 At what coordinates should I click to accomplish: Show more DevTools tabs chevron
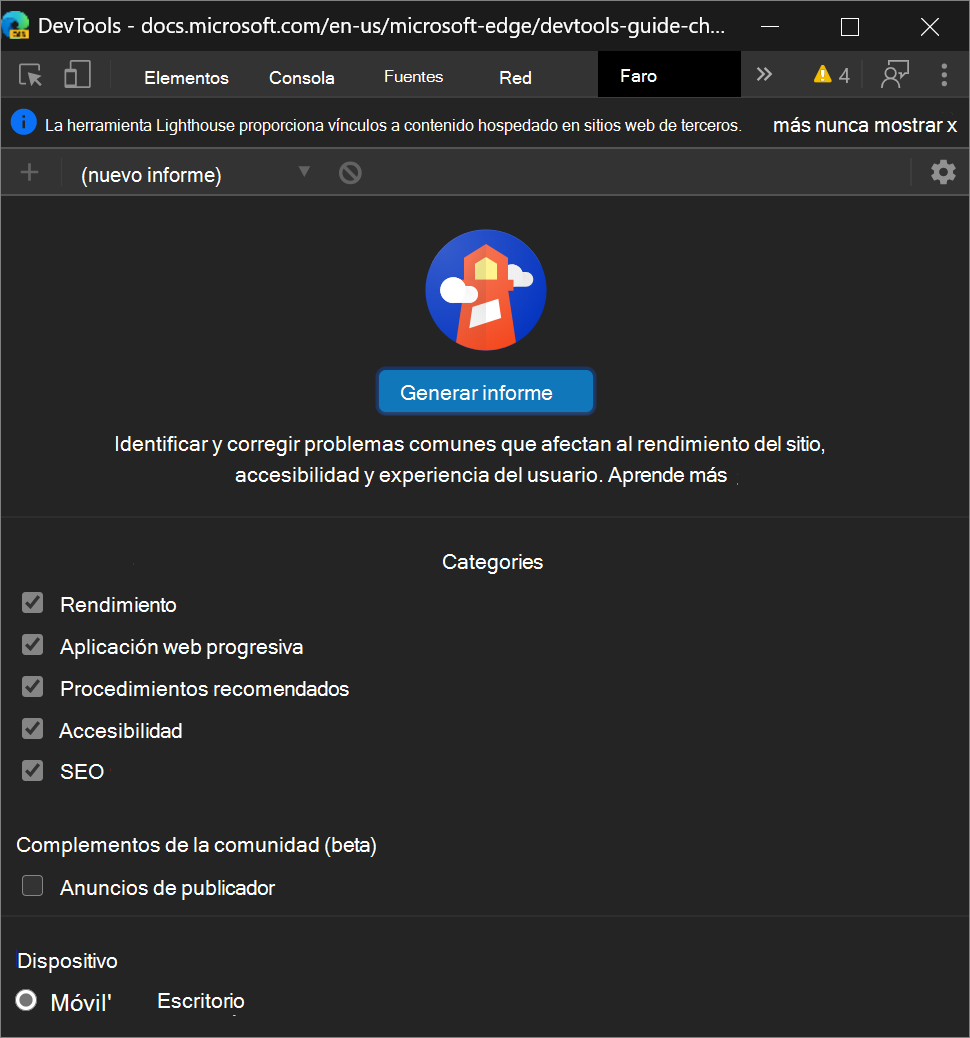pyautogui.click(x=764, y=74)
